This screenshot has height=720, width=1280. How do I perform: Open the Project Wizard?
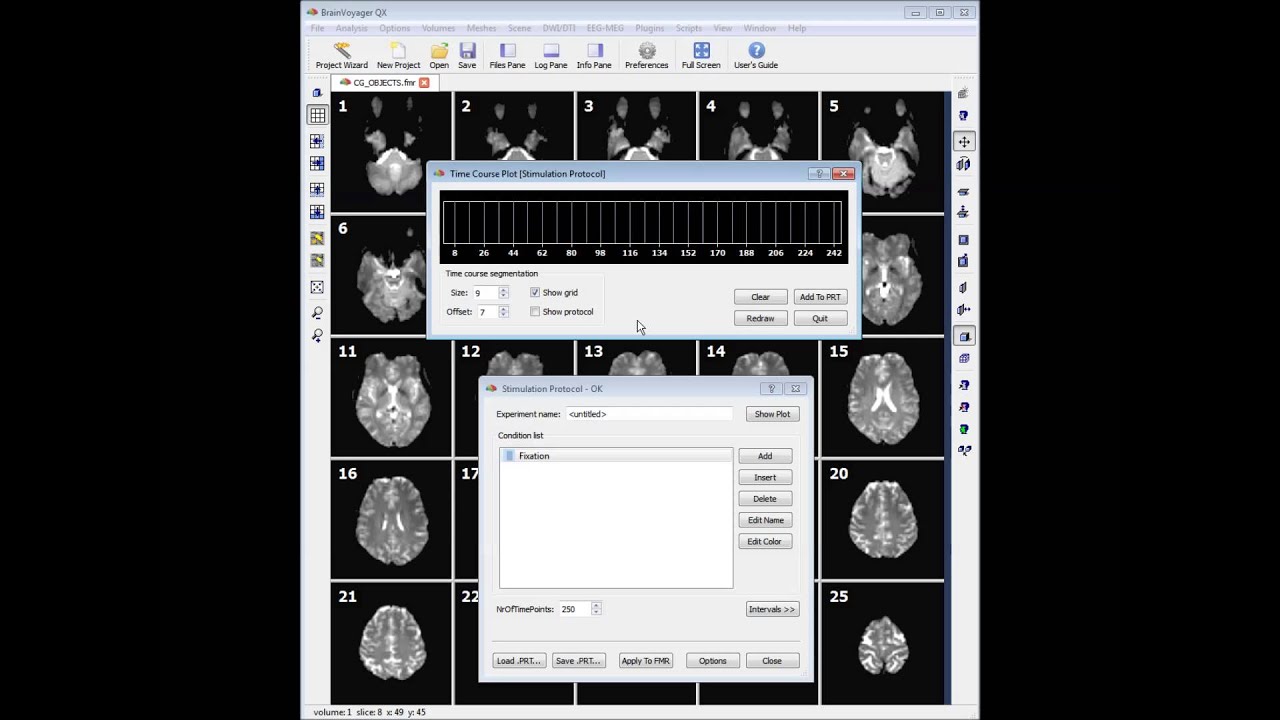pyautogui.click(x=342, y=56)
